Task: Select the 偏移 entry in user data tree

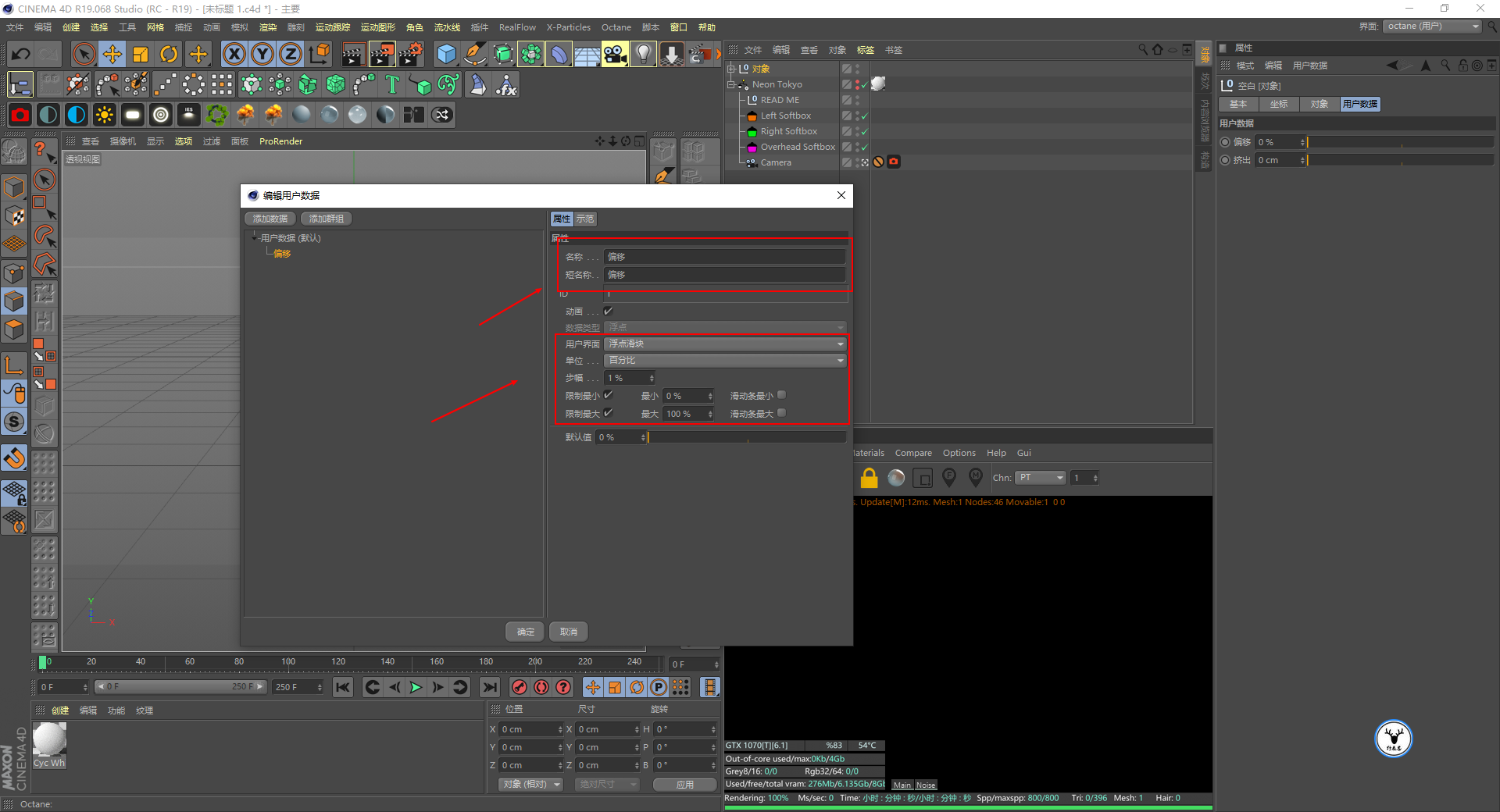Action: [x=282, y=254]
